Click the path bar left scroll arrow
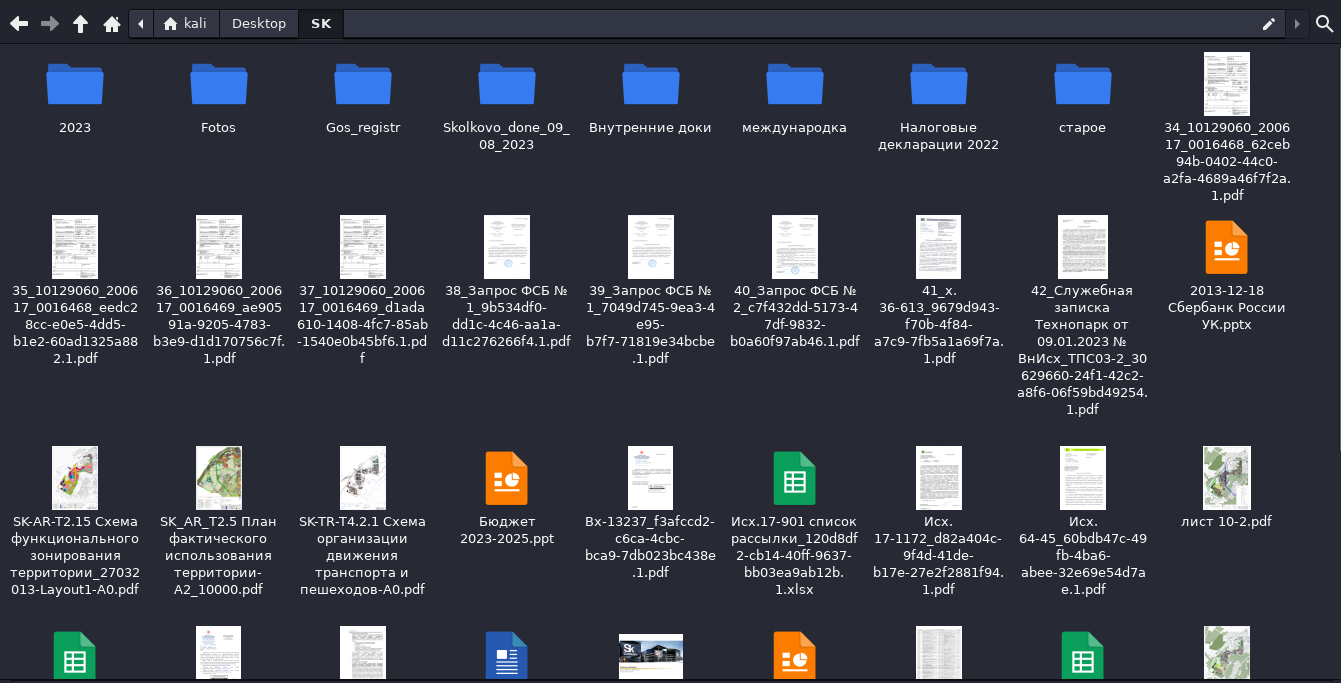Viewport: 1341px width, 683px height. tap(141, 23)
